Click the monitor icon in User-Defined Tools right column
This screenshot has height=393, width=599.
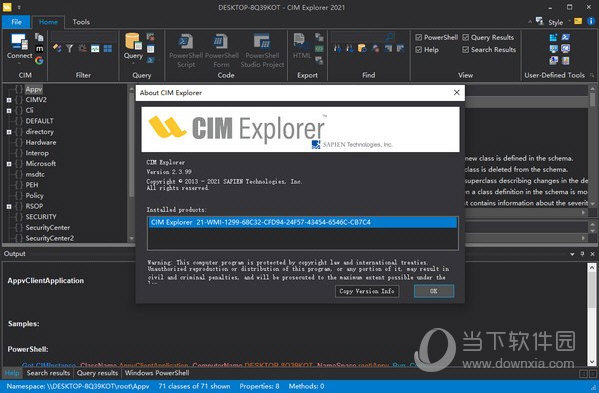[565, 49]
